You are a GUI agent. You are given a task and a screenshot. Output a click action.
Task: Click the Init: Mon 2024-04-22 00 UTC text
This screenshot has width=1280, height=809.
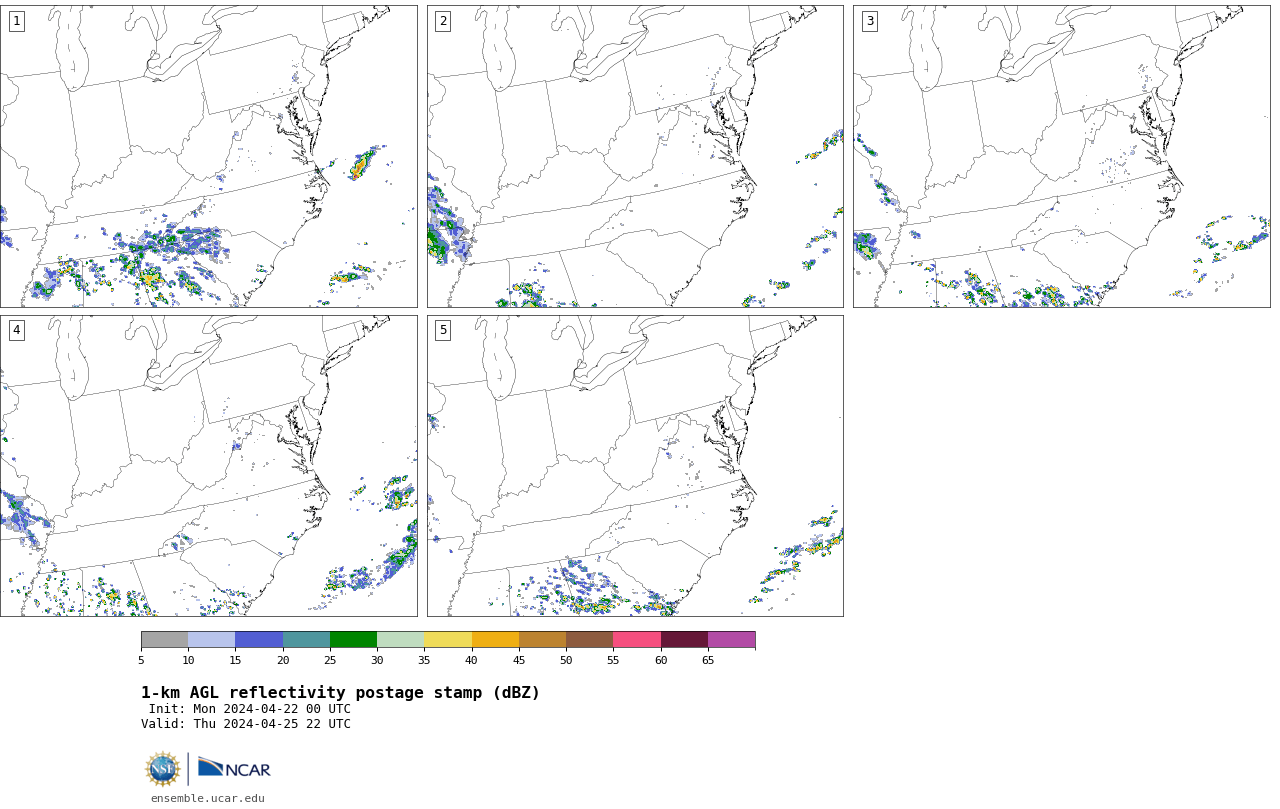[250, 709]
